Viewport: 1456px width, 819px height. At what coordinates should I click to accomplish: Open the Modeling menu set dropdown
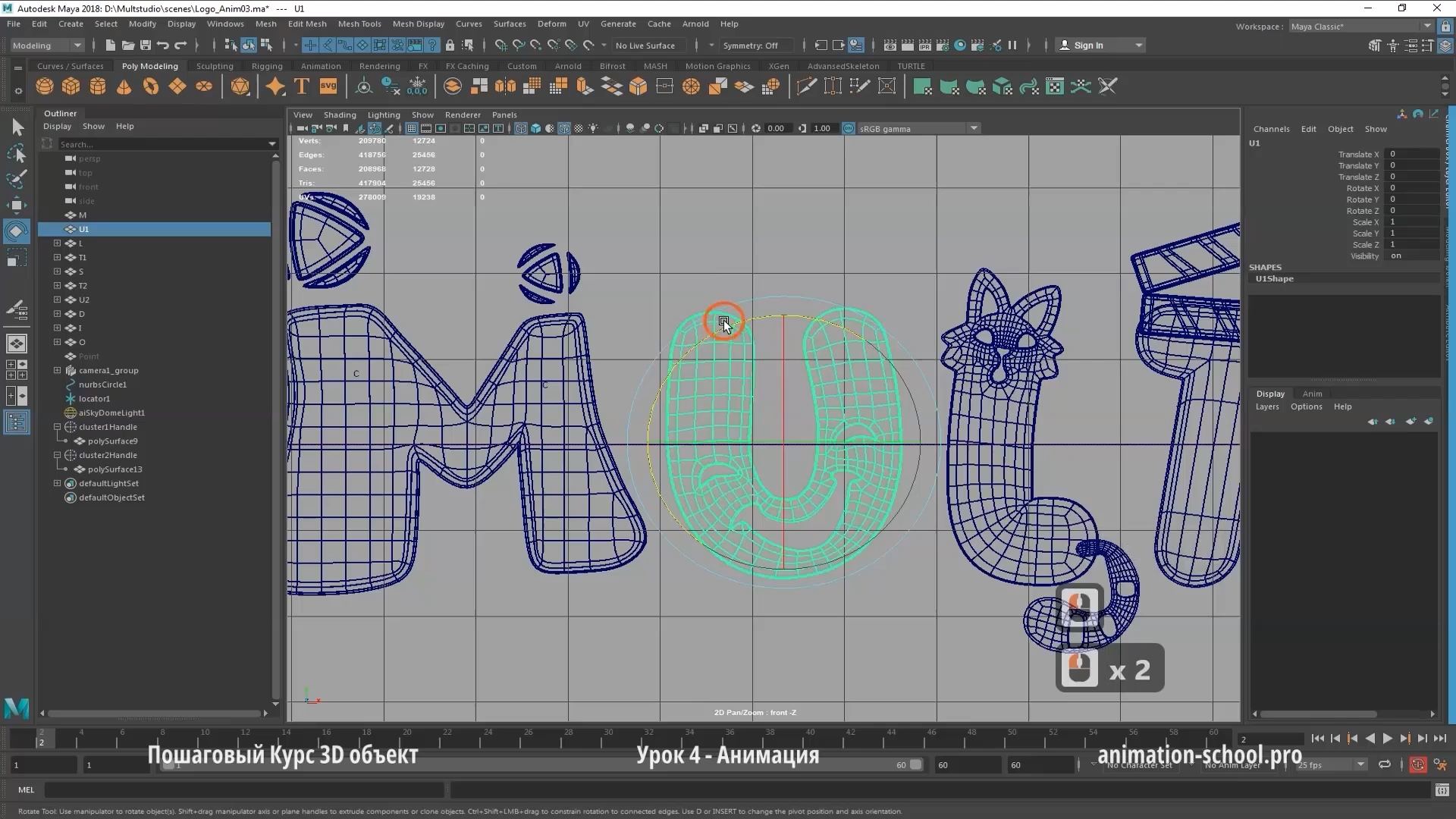click(x=46, y=45)
